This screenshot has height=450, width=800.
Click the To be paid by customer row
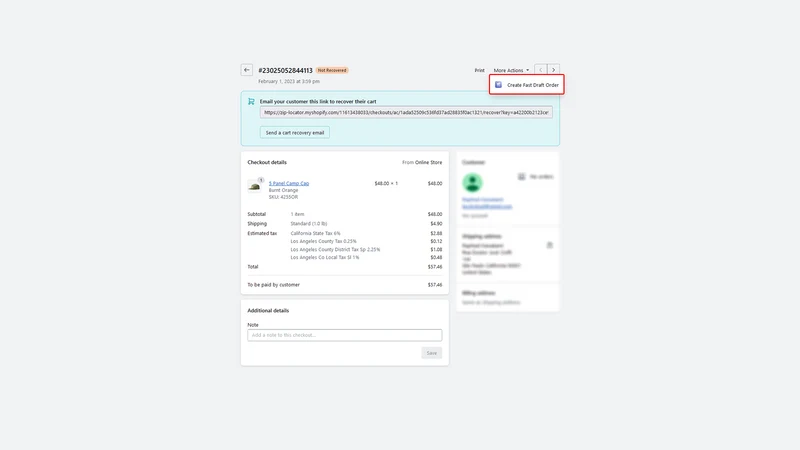click(345, 285)
